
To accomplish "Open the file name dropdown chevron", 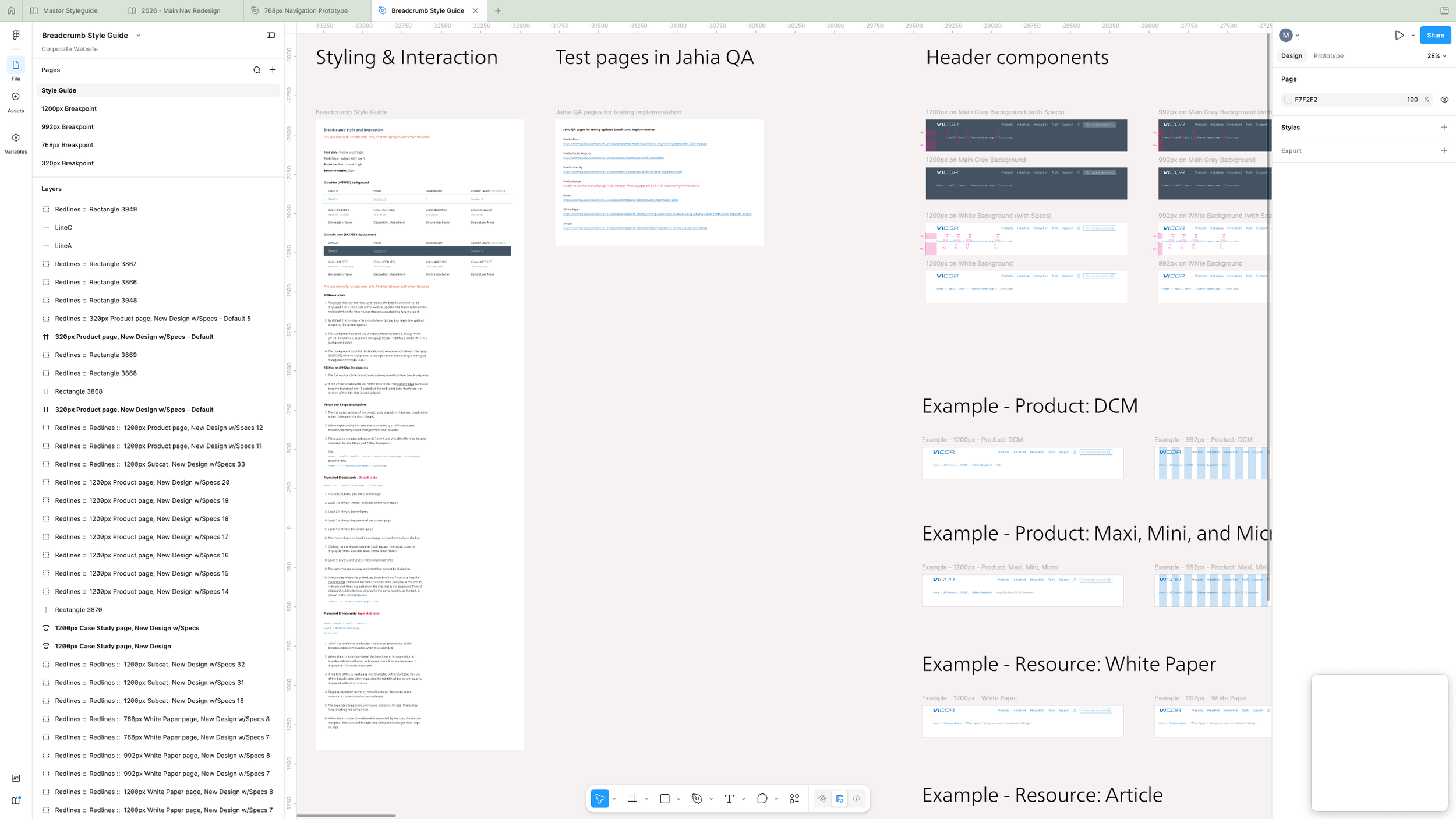I will pos(138,36).
